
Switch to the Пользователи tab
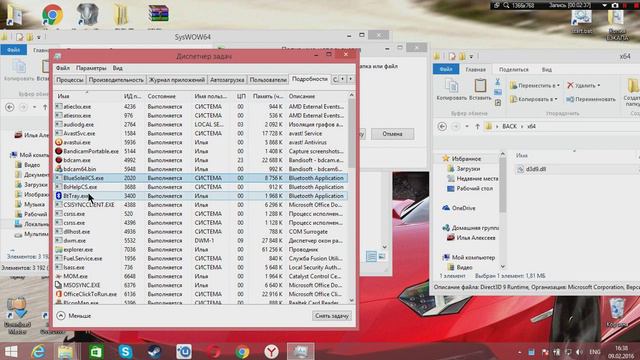coord(268,80)
